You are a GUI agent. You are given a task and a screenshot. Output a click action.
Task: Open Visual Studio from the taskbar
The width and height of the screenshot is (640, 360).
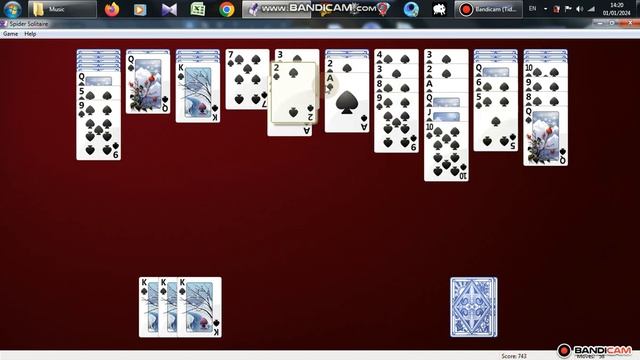[x=169, y=9]
